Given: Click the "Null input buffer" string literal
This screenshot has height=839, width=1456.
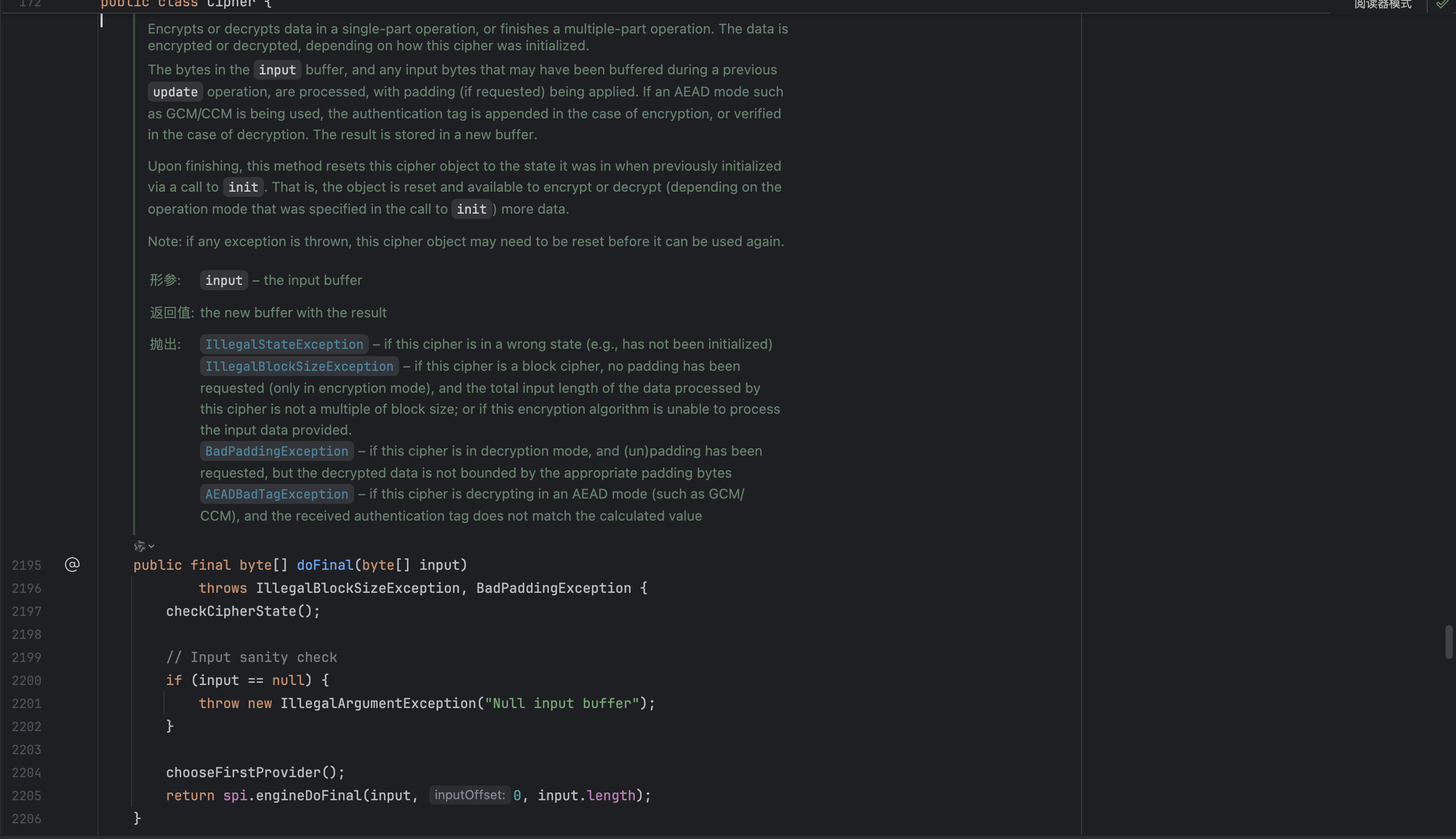Looking at the screenshot, I should pos(562,703).
